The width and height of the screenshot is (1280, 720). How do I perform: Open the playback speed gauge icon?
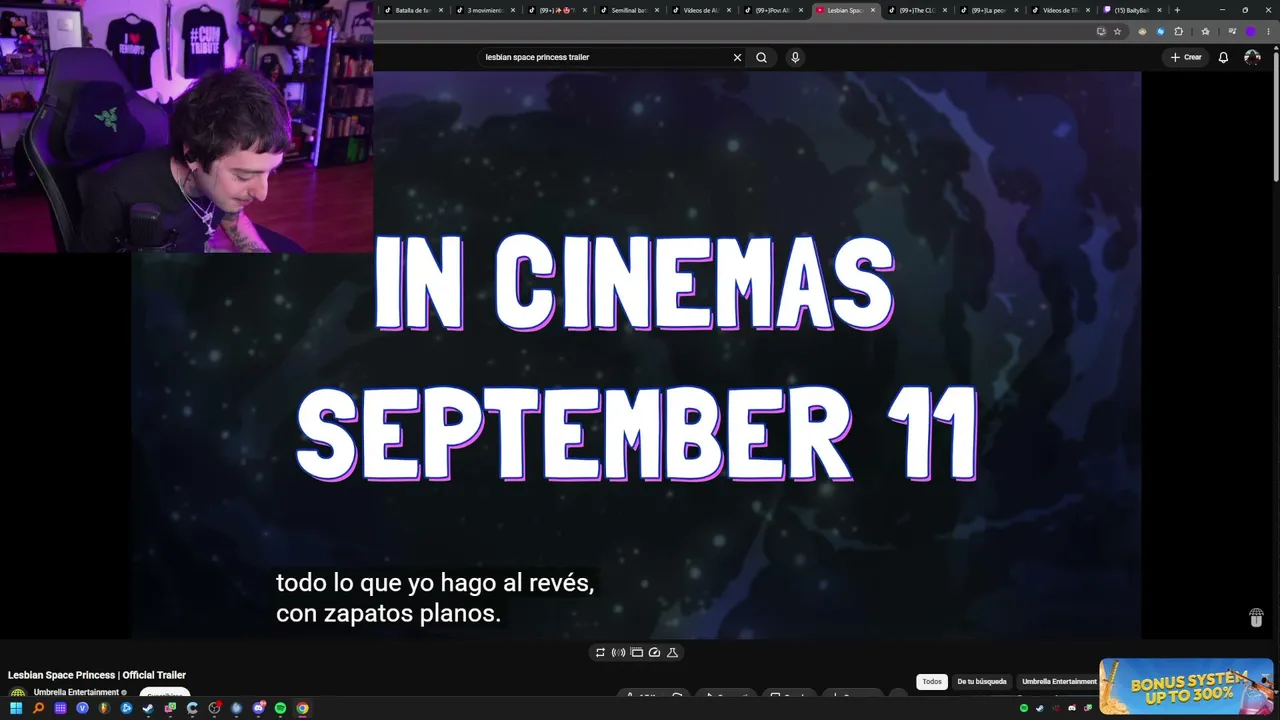click(654, 652)
